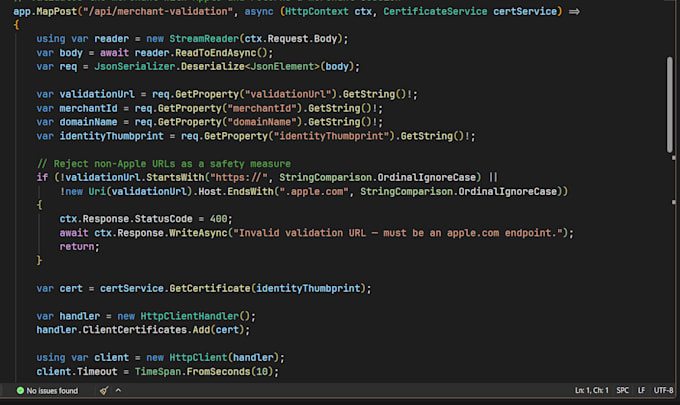
Task: Click the Uri class name
Action: [97, 191]
